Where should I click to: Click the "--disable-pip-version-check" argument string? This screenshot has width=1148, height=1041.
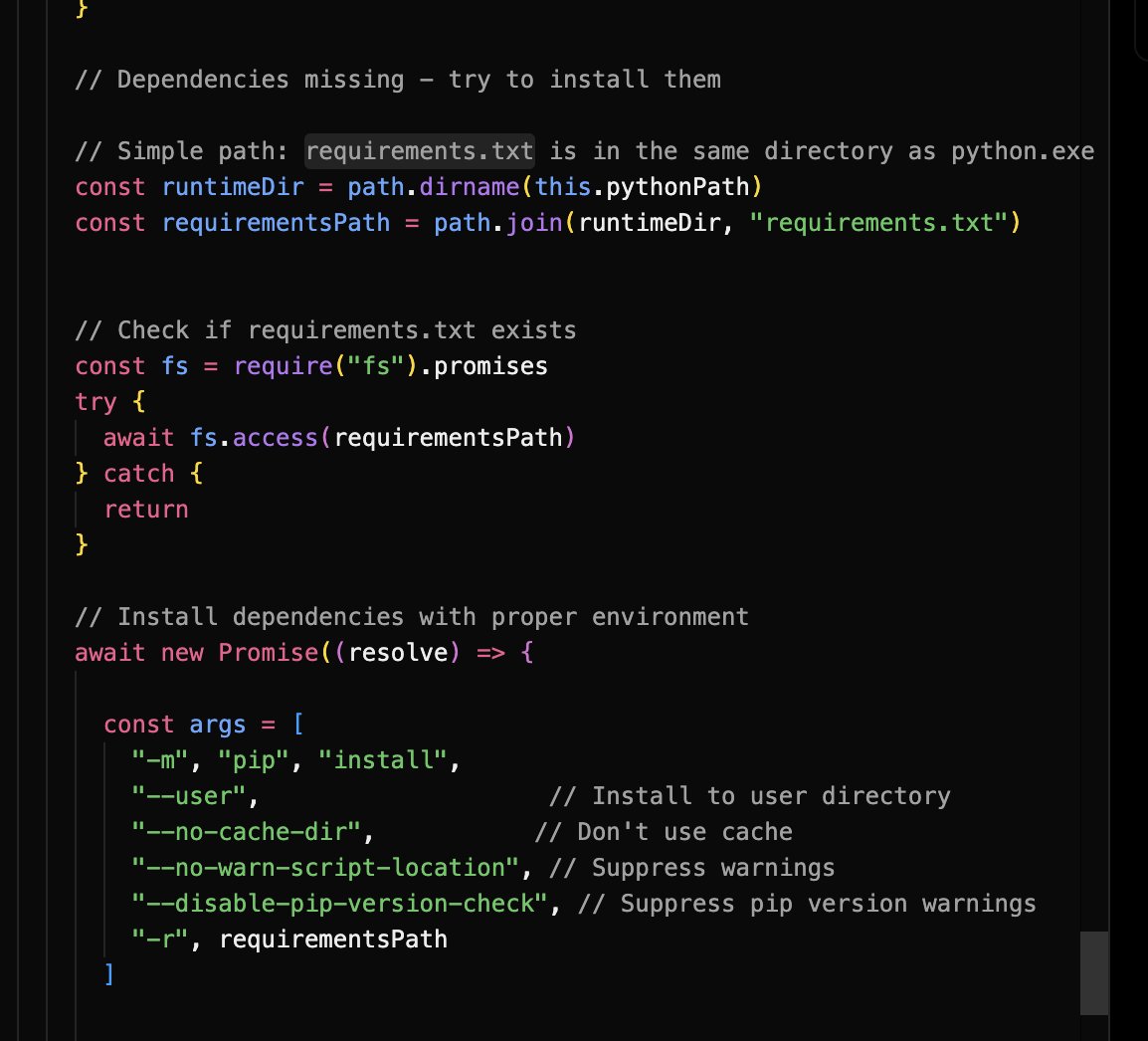pyautogui.click(x=339, y=904)
